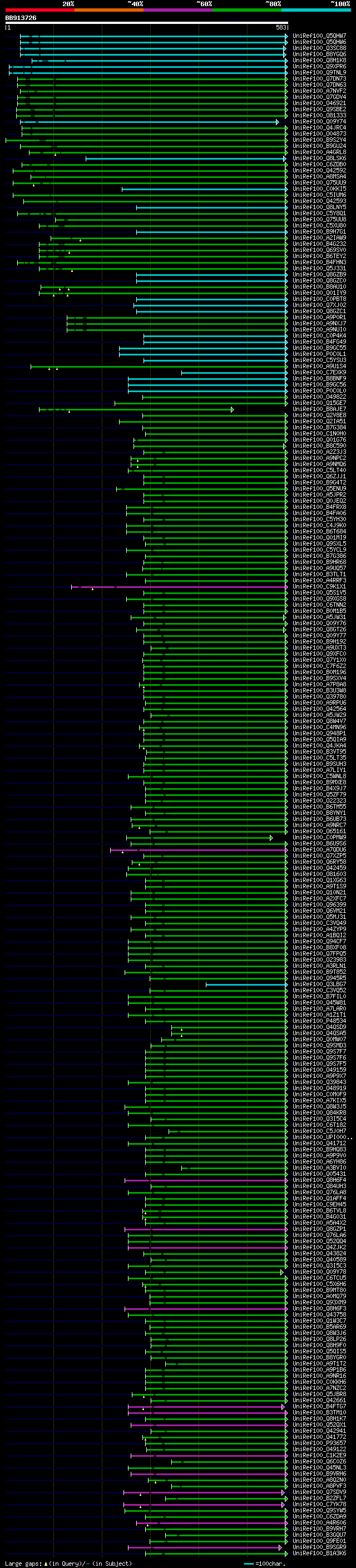
Task: Open UniRef100_Q7DN73 entry
Action: coord(319,78)
